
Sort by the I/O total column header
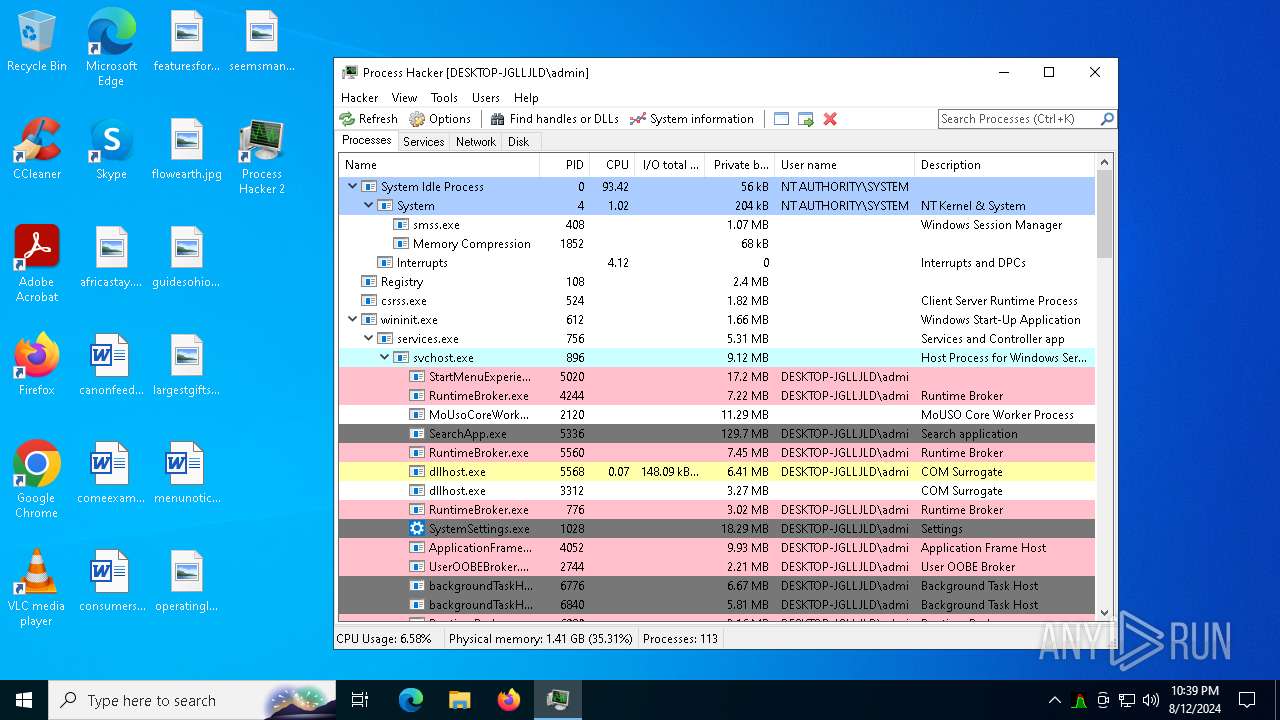669,165
